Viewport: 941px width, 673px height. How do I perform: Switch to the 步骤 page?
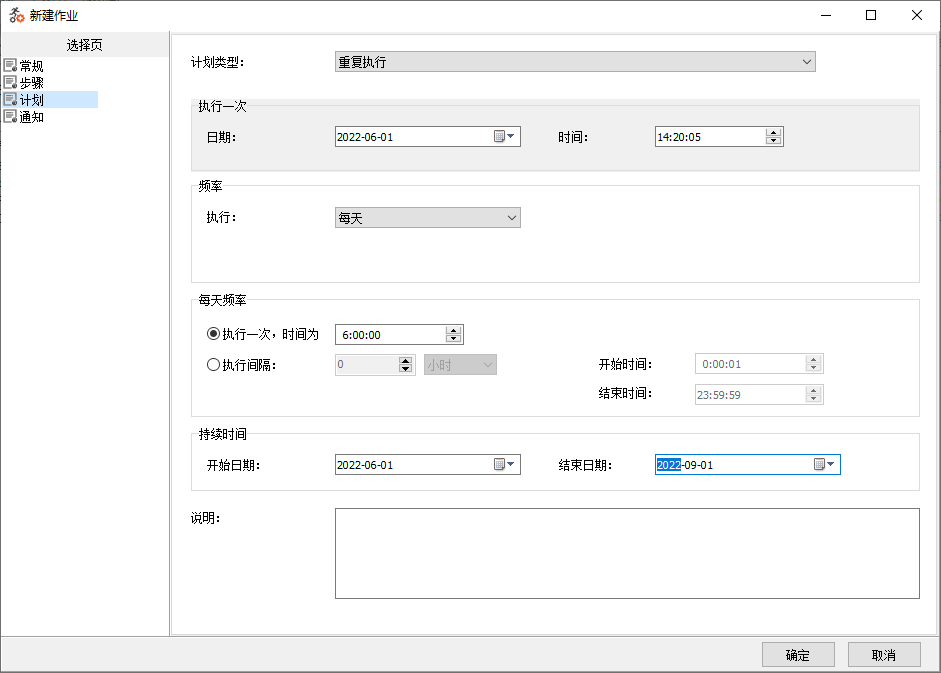[x=31, y=82]
